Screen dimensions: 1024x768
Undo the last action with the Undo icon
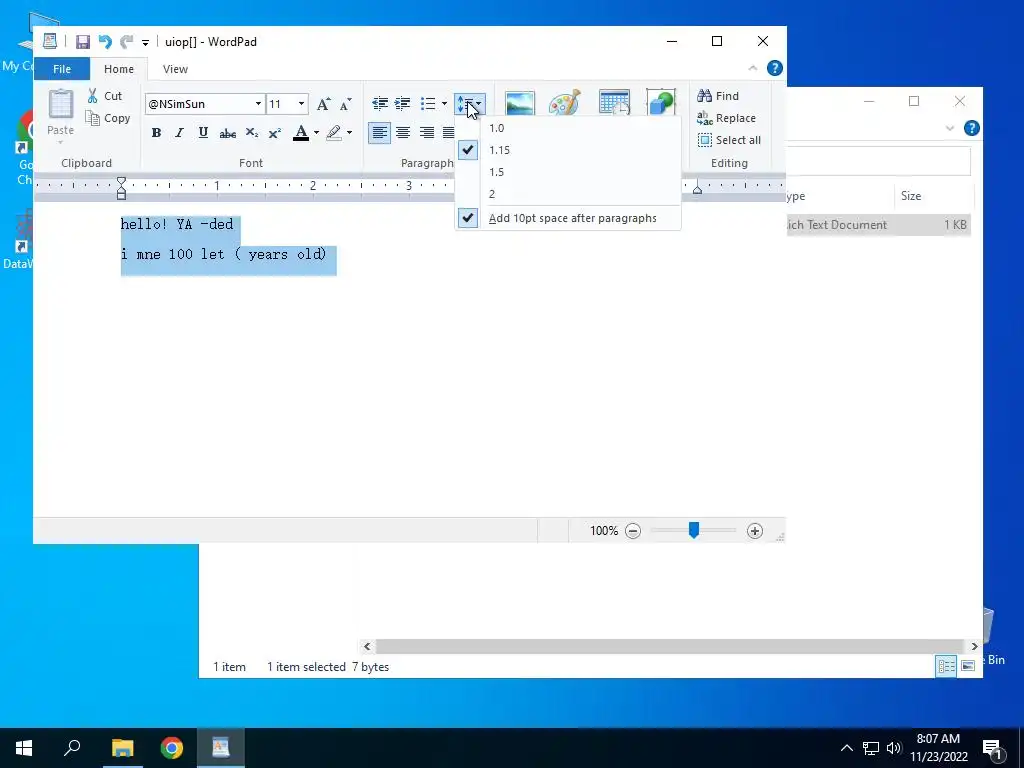104,42
